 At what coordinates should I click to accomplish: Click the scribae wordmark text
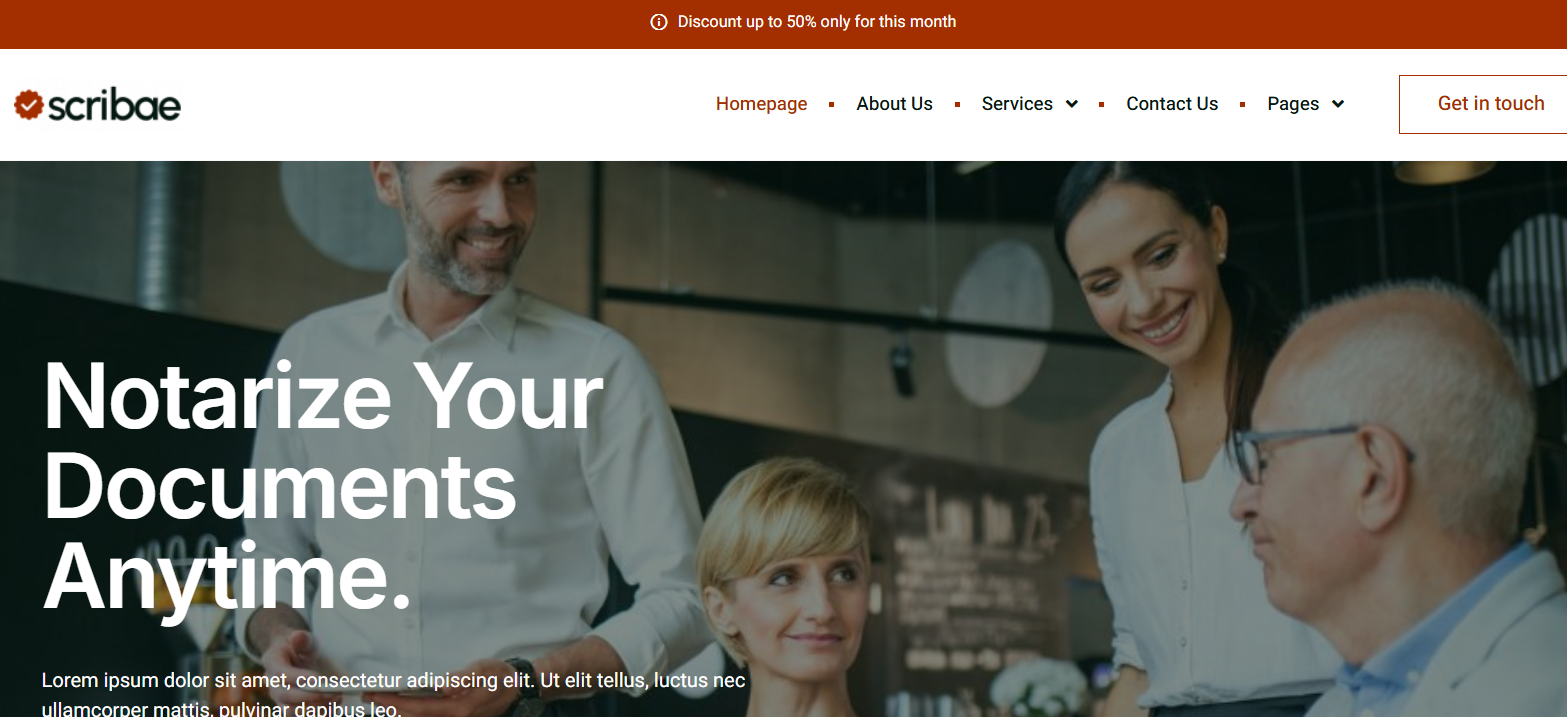114,105
